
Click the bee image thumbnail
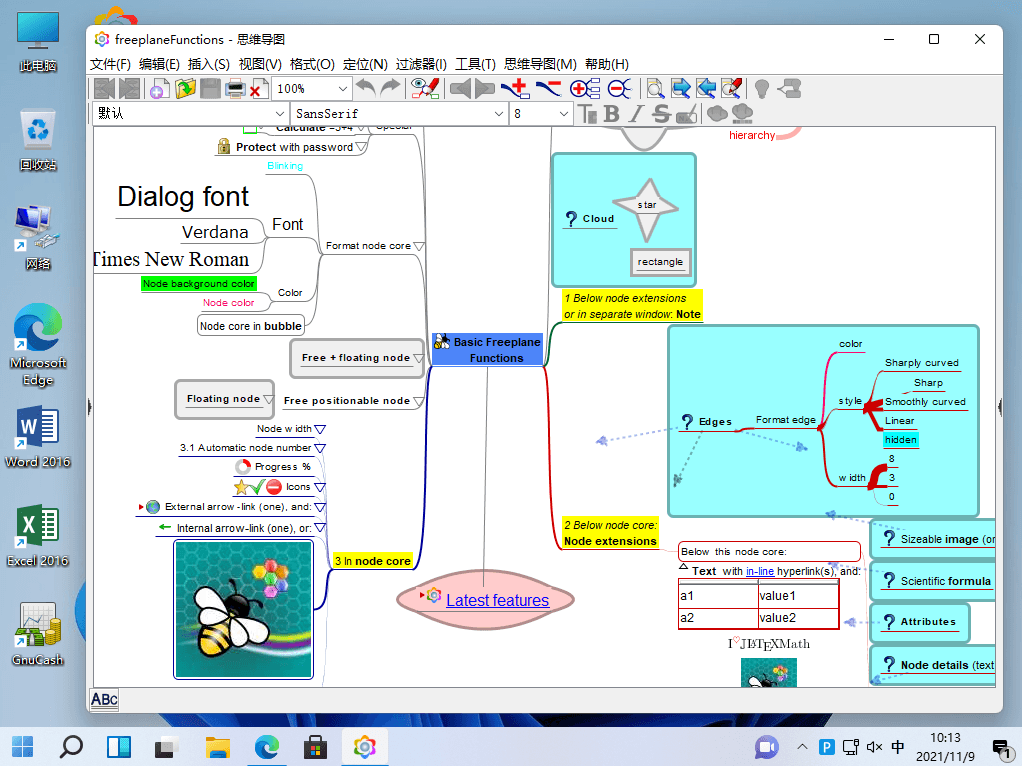pyautogui.click(x=243, y=610)
